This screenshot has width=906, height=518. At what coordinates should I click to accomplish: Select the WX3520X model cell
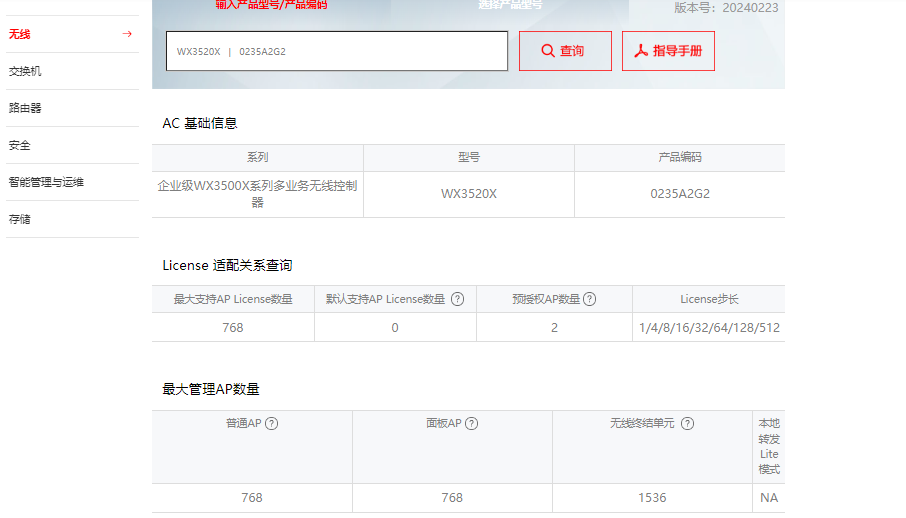(469, 194)
